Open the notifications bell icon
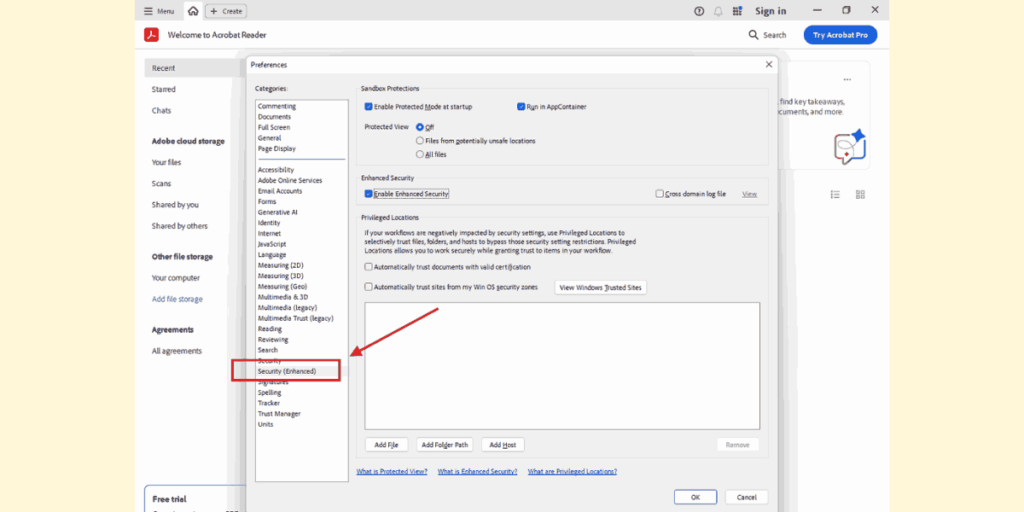1024x512 pixels. click(718, 11)
